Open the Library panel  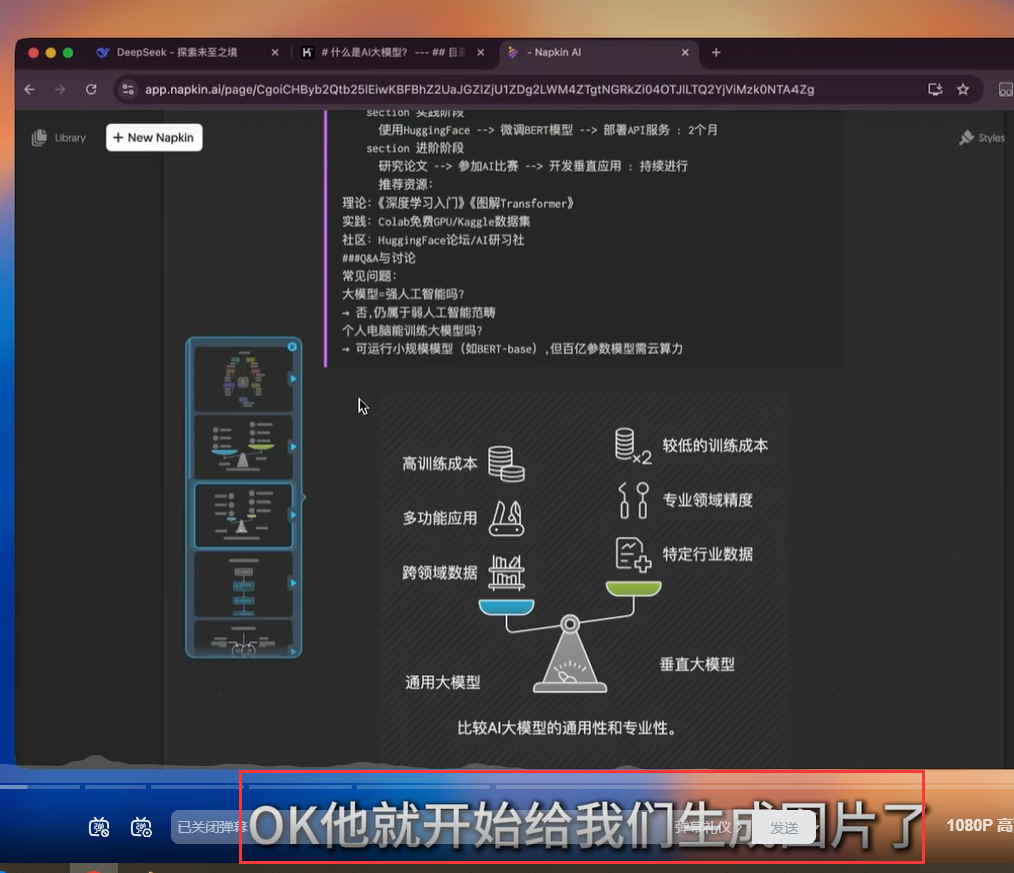pyautogui.click(x=59, y=138)
